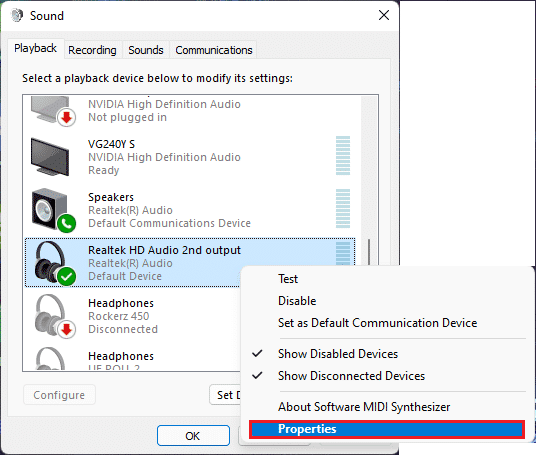Click the Realtek HD Audio 2nd output headphone icon
The height and width of the screenshot is (455, 536).
(x=55, y=263)
